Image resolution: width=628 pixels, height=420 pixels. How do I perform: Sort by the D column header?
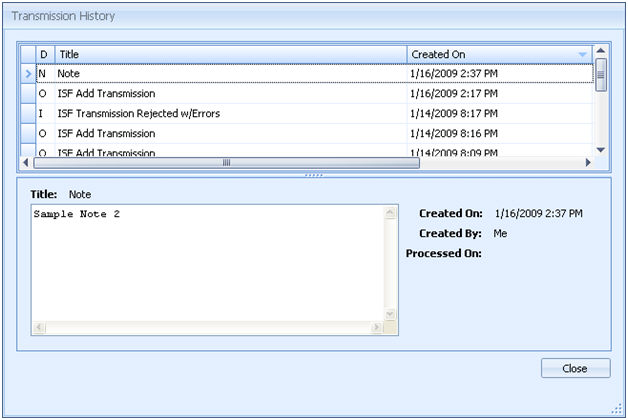43,54
